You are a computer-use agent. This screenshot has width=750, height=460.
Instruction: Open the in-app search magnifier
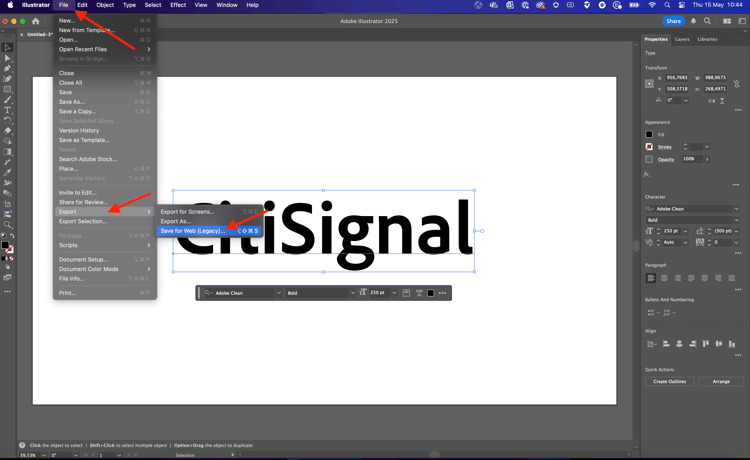[707, 21]
